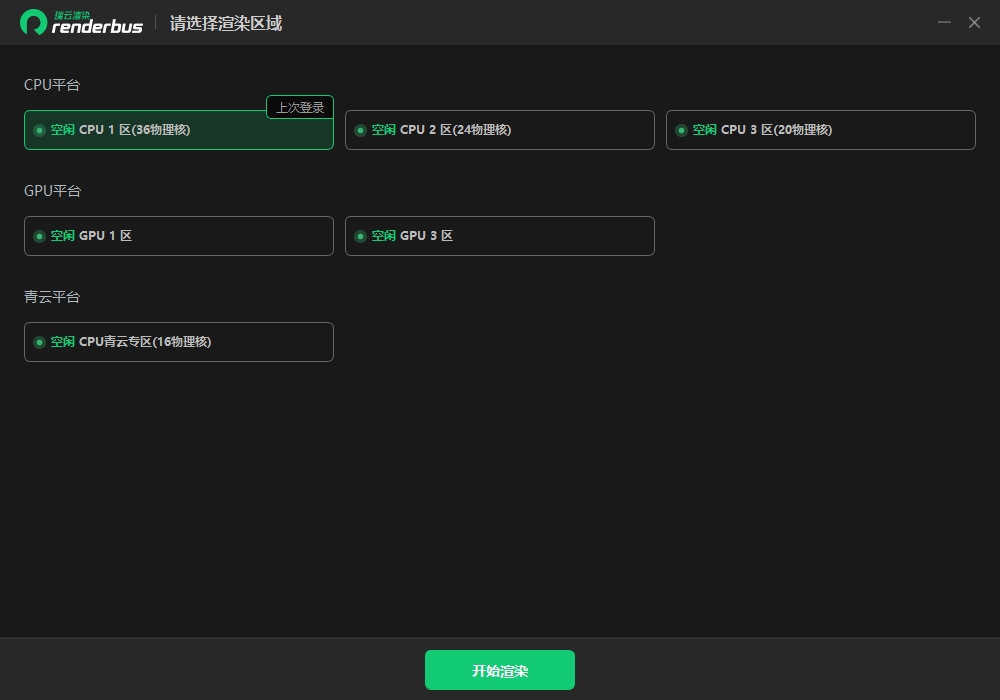The image size is (1000, 700).
Task: Select the CPU 1 区(36物理核) region
Action: click(179, 130)
